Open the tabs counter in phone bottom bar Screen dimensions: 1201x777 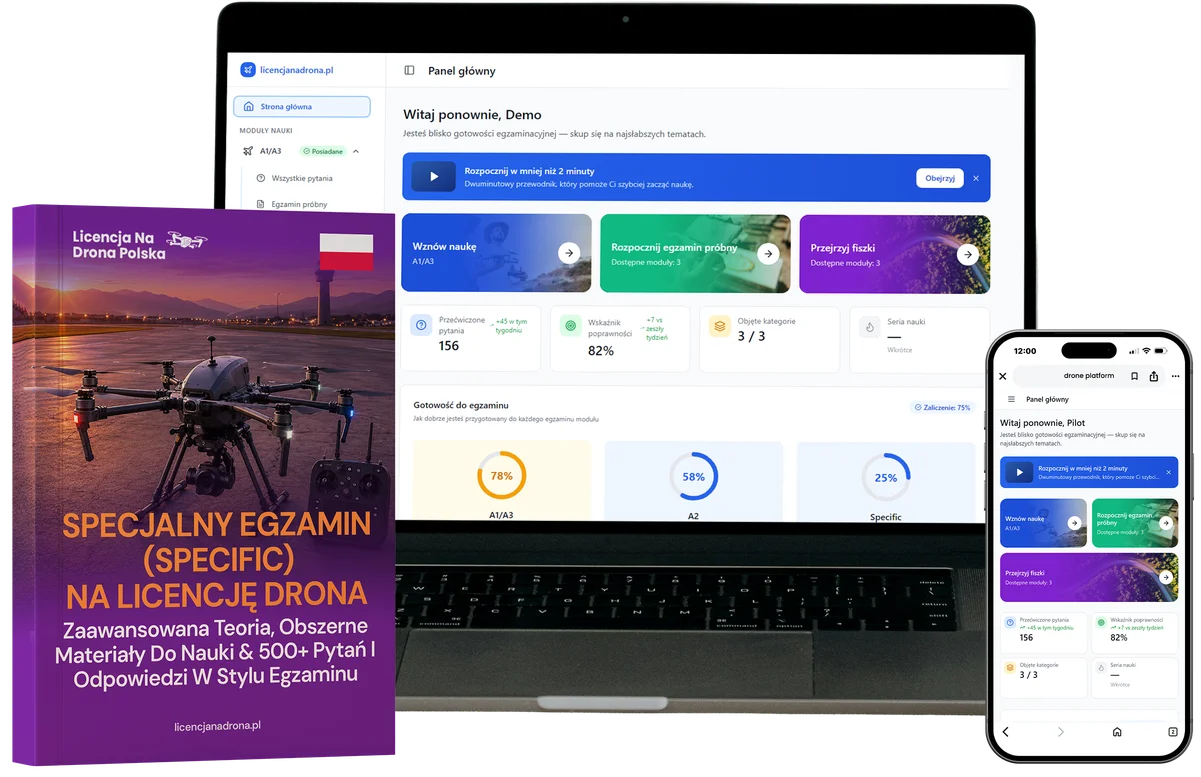[1173, 732]
